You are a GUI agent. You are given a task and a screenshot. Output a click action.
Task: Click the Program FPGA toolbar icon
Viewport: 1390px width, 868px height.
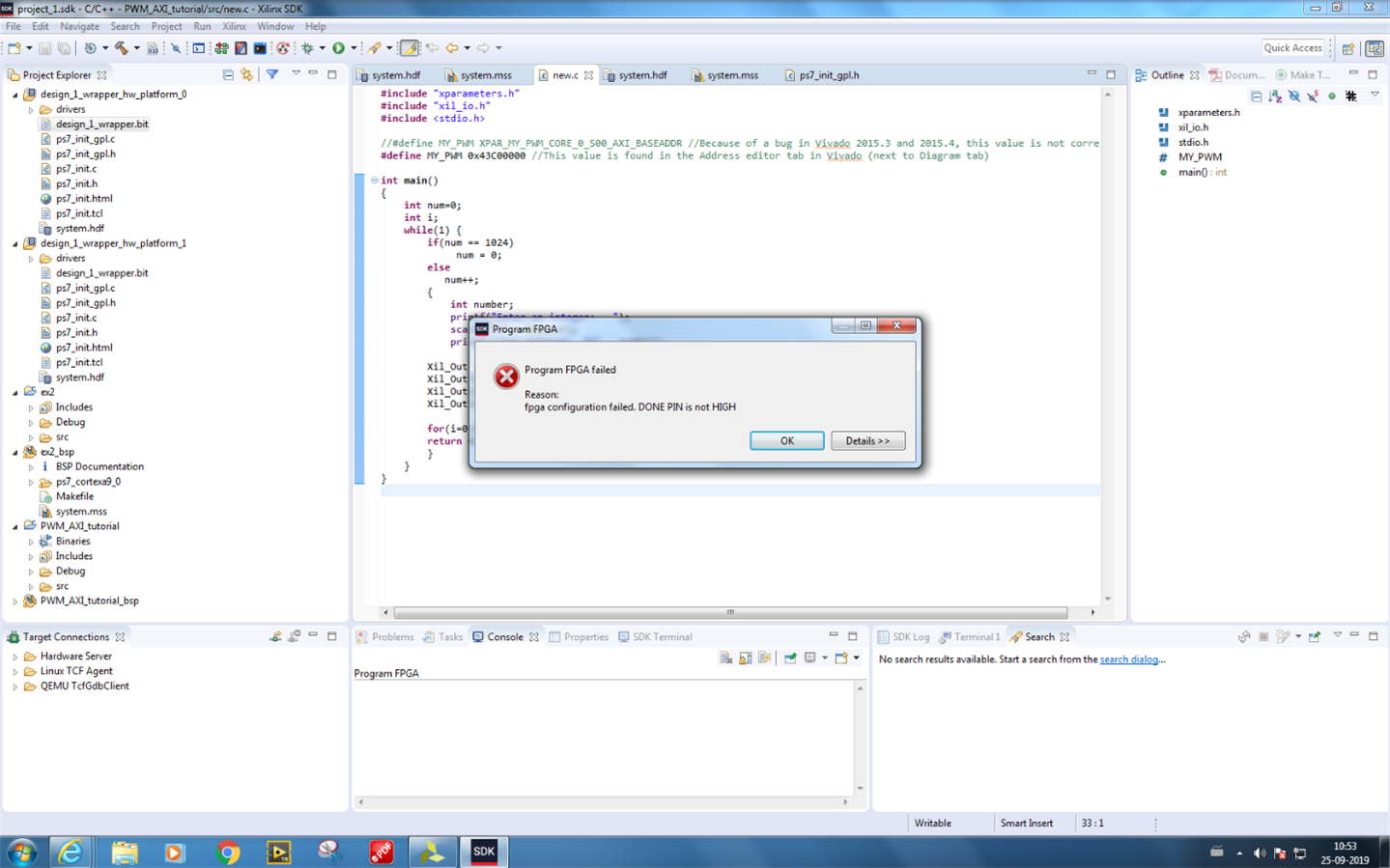(x=221, y=48)
